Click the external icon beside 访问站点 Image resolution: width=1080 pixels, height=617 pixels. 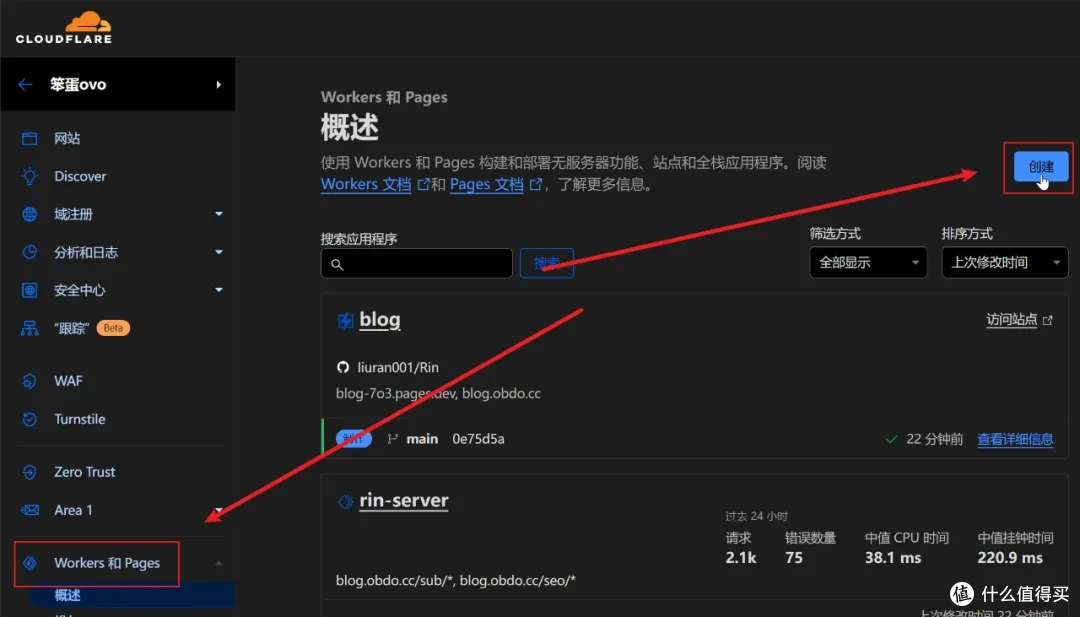[x=1048, y=320]
